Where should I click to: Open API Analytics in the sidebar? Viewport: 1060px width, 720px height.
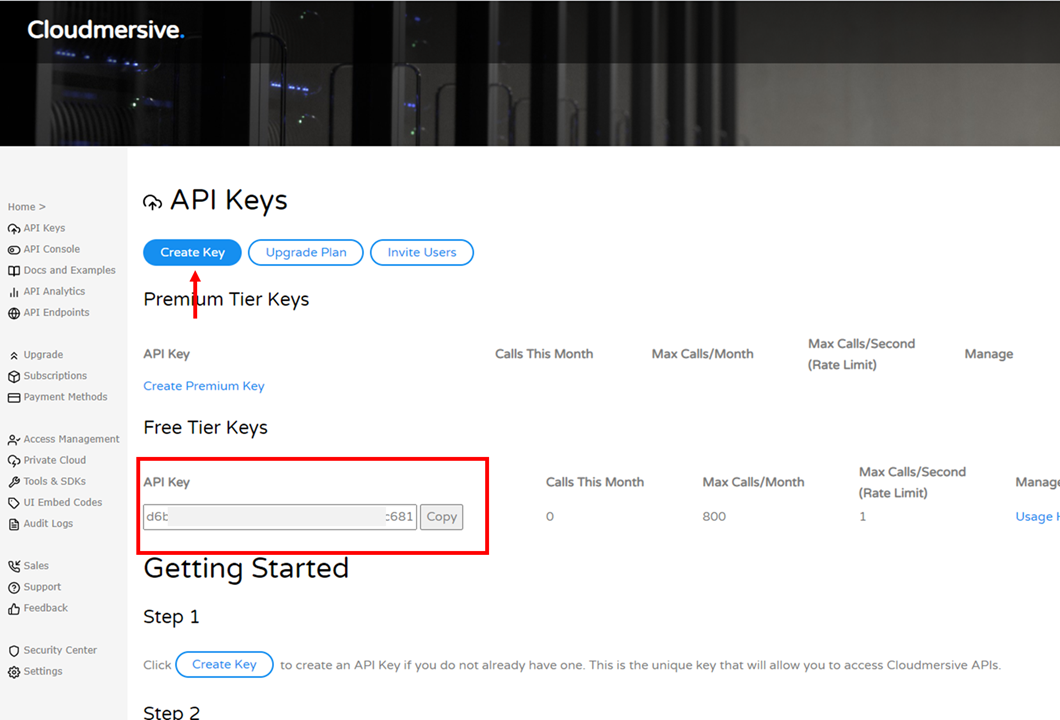[x=54, y=291]
